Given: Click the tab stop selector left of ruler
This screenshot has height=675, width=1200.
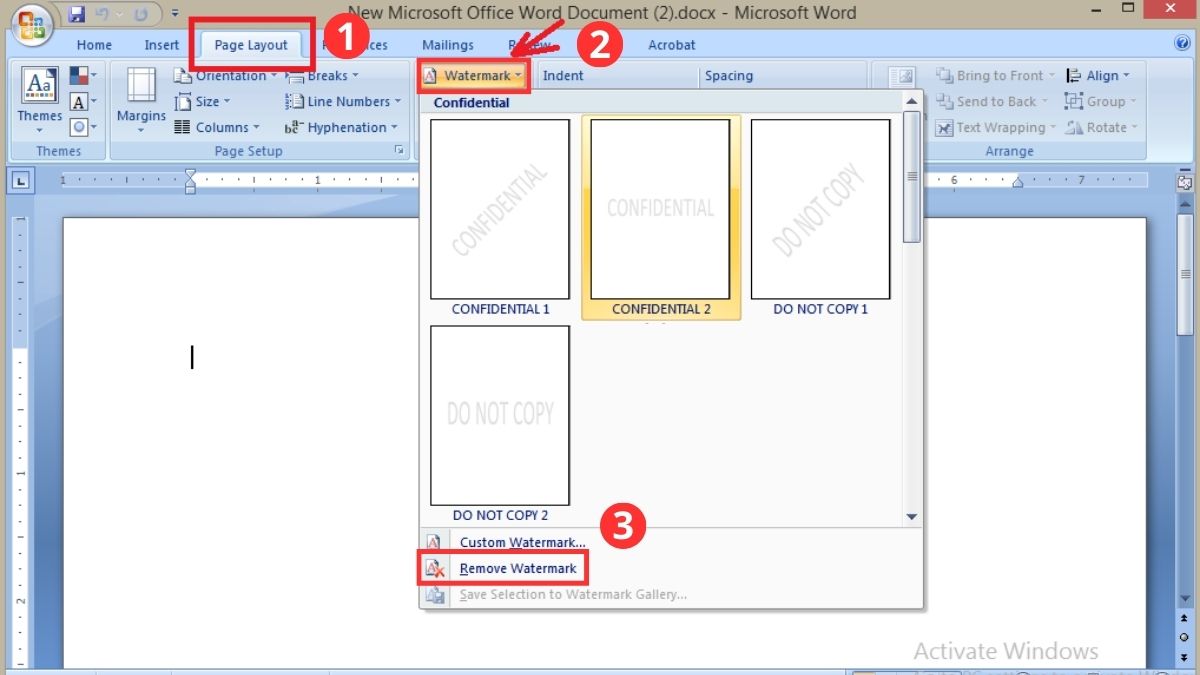Looking at the screenshot, I should pyautogui.click(x=22, y=181).
